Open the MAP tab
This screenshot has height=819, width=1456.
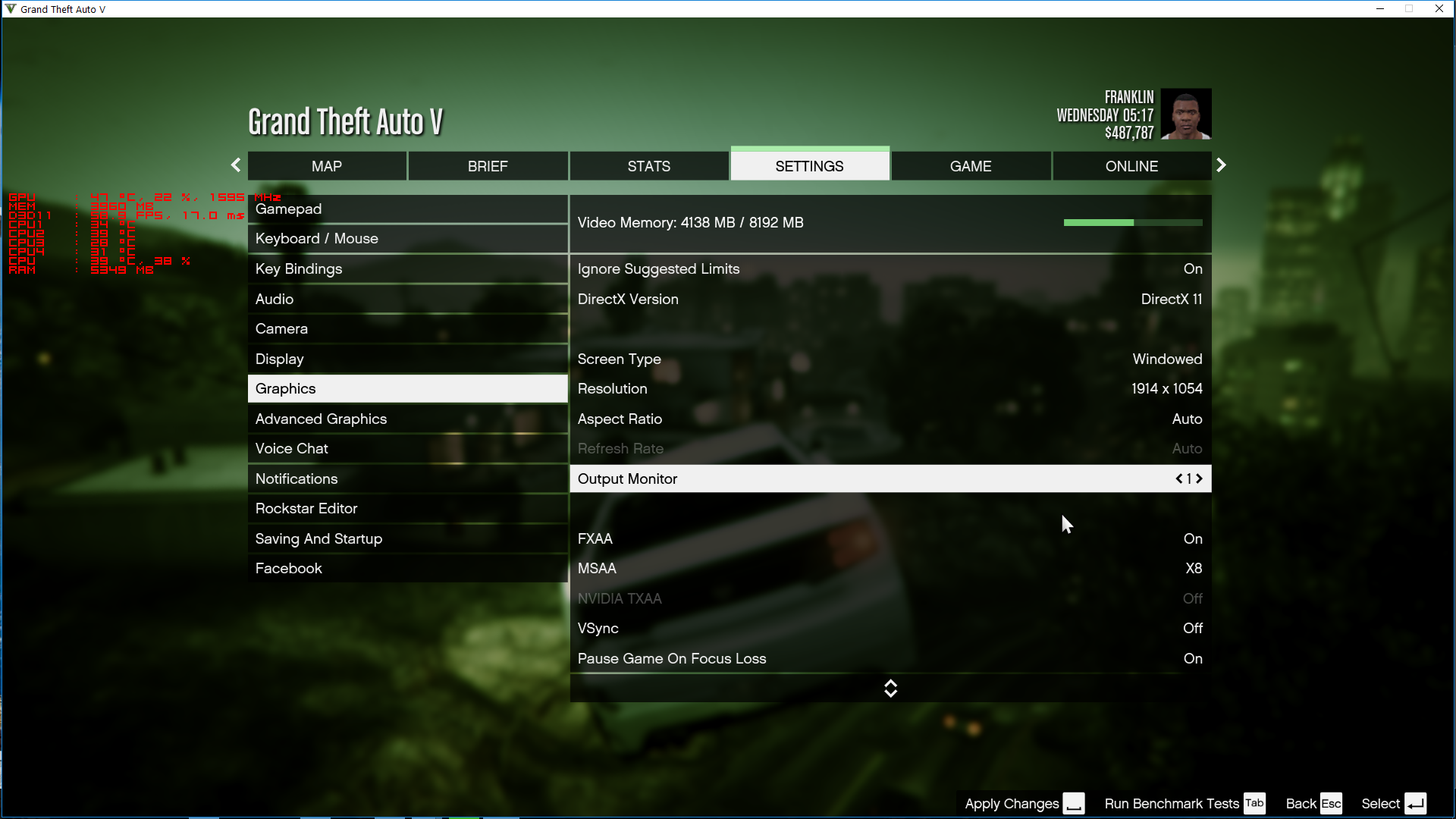pyautogui.click(x=327, y=166)
